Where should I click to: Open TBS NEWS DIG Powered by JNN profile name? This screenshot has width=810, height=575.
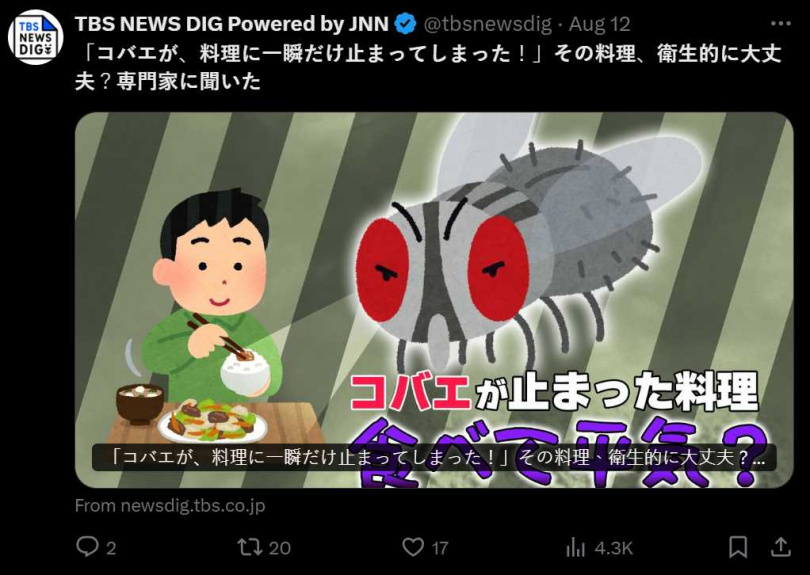[231, 24]
